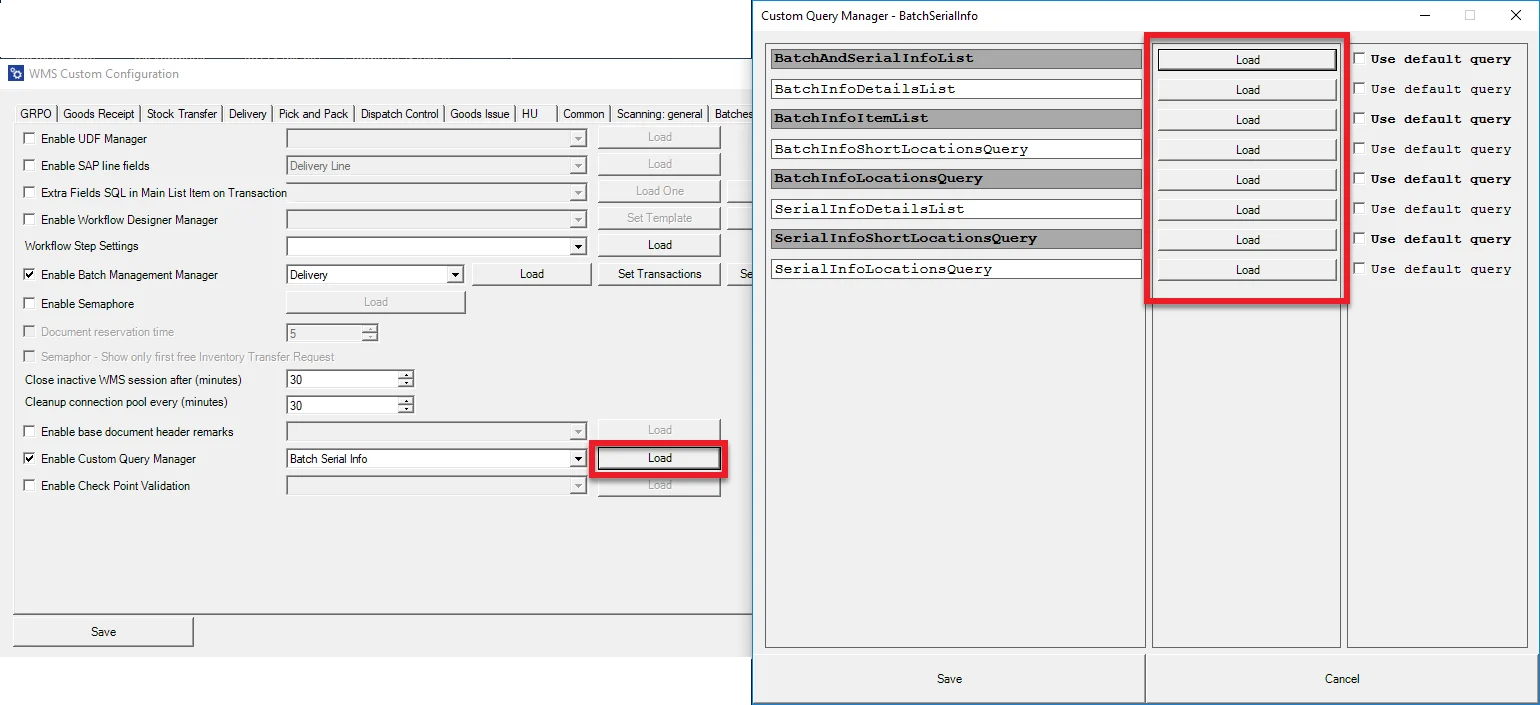The height and width of the screenshot is (705, 1540).
Task: Click the SerialInfoDetailsList query field
Action: point(955,209)
